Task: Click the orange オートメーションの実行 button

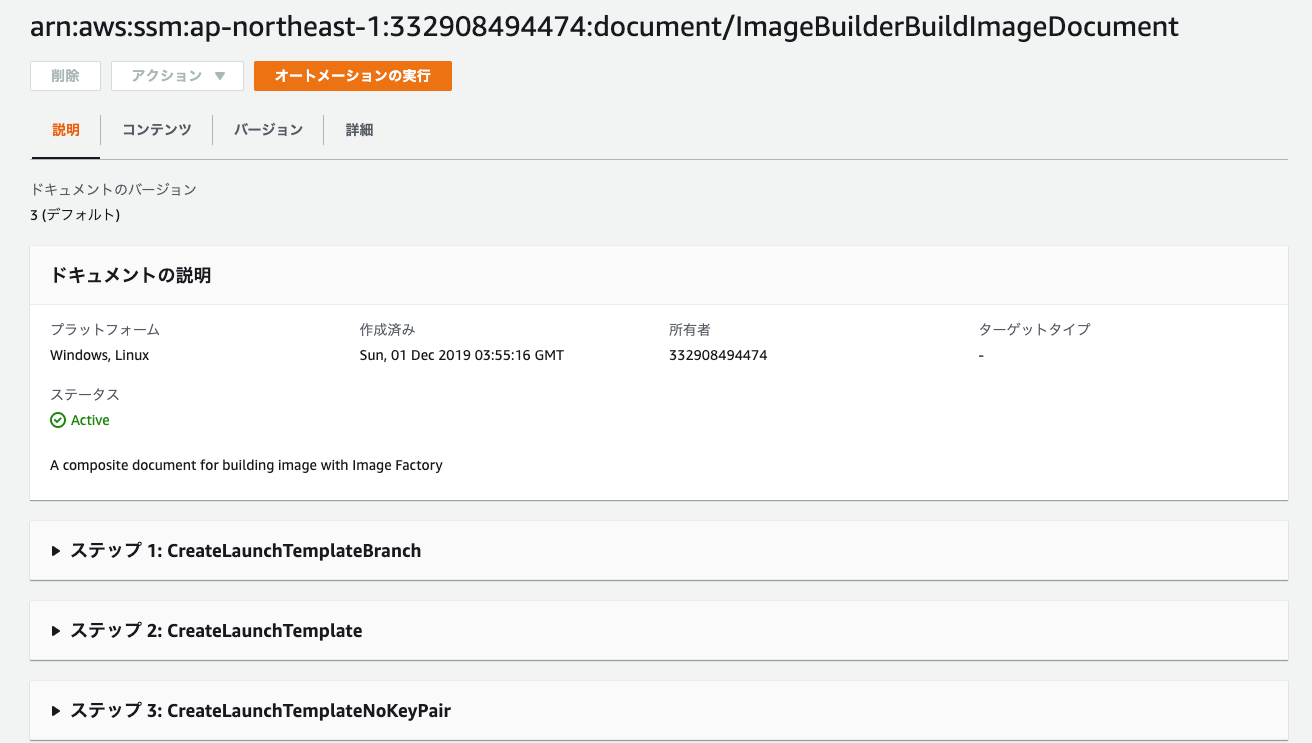Action: pos(353,76)
